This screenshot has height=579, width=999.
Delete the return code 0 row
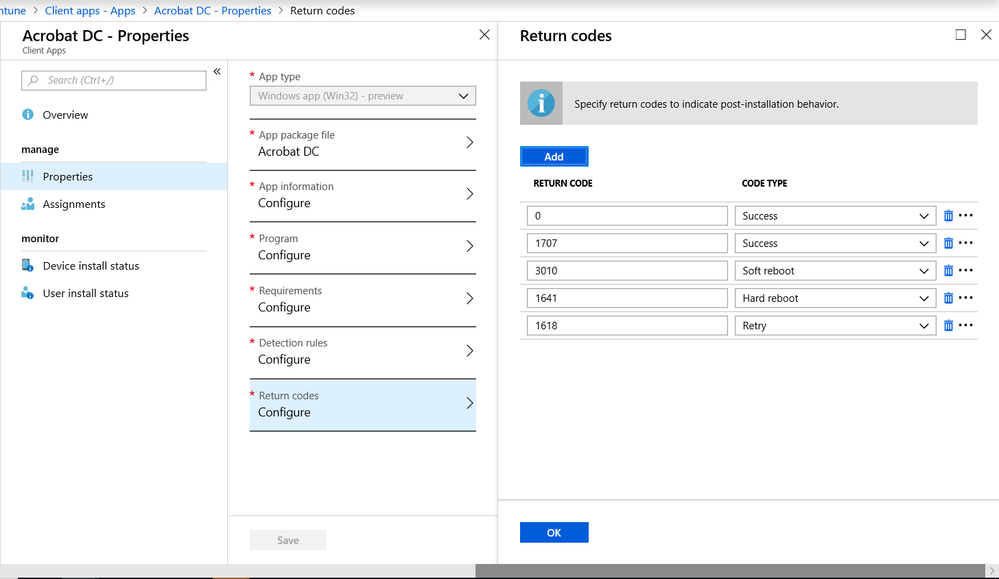[x=948, y=216]
